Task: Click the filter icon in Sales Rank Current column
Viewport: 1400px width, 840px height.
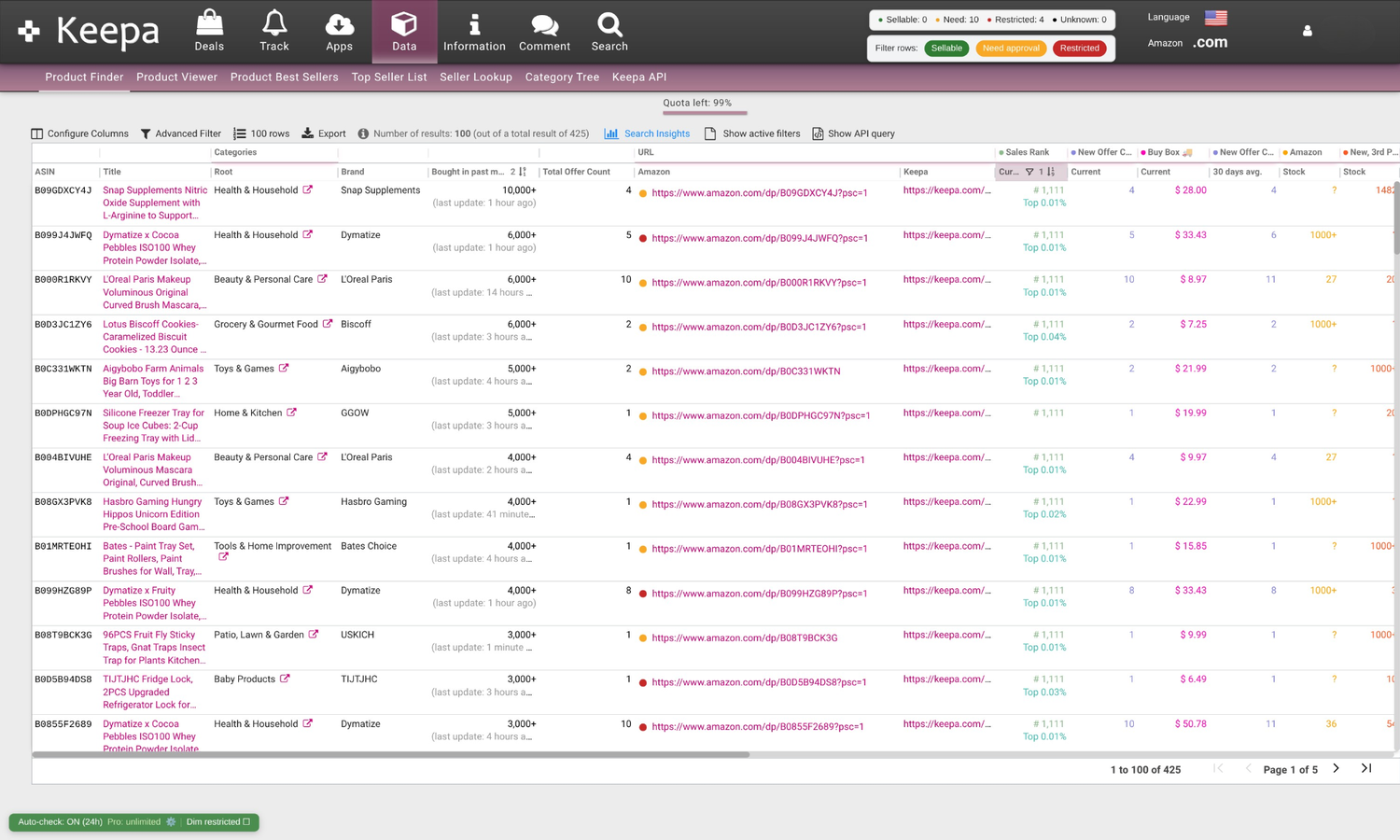Action: click(1029, 172)
